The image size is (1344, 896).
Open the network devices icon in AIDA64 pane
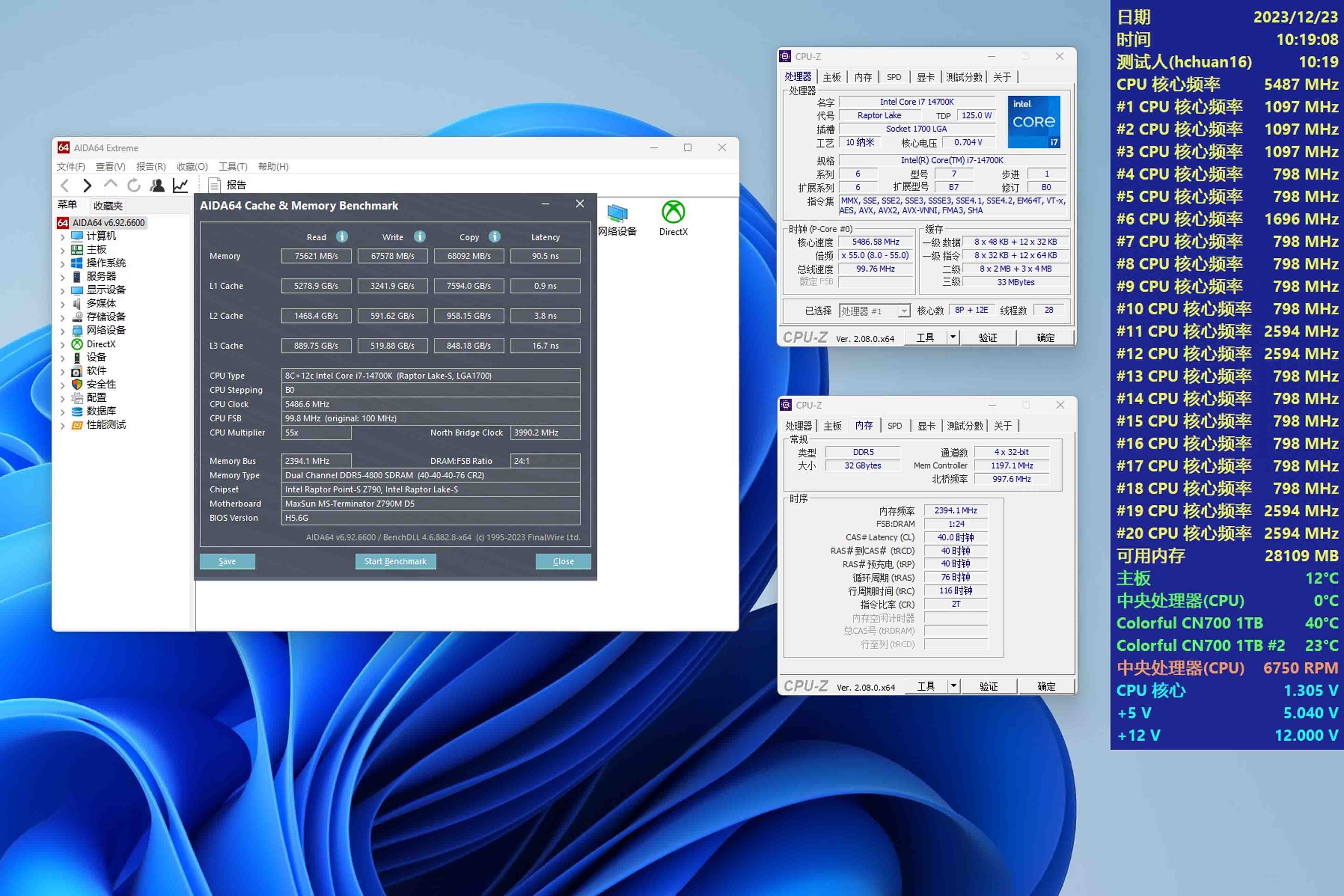click(x=617, y=213)
